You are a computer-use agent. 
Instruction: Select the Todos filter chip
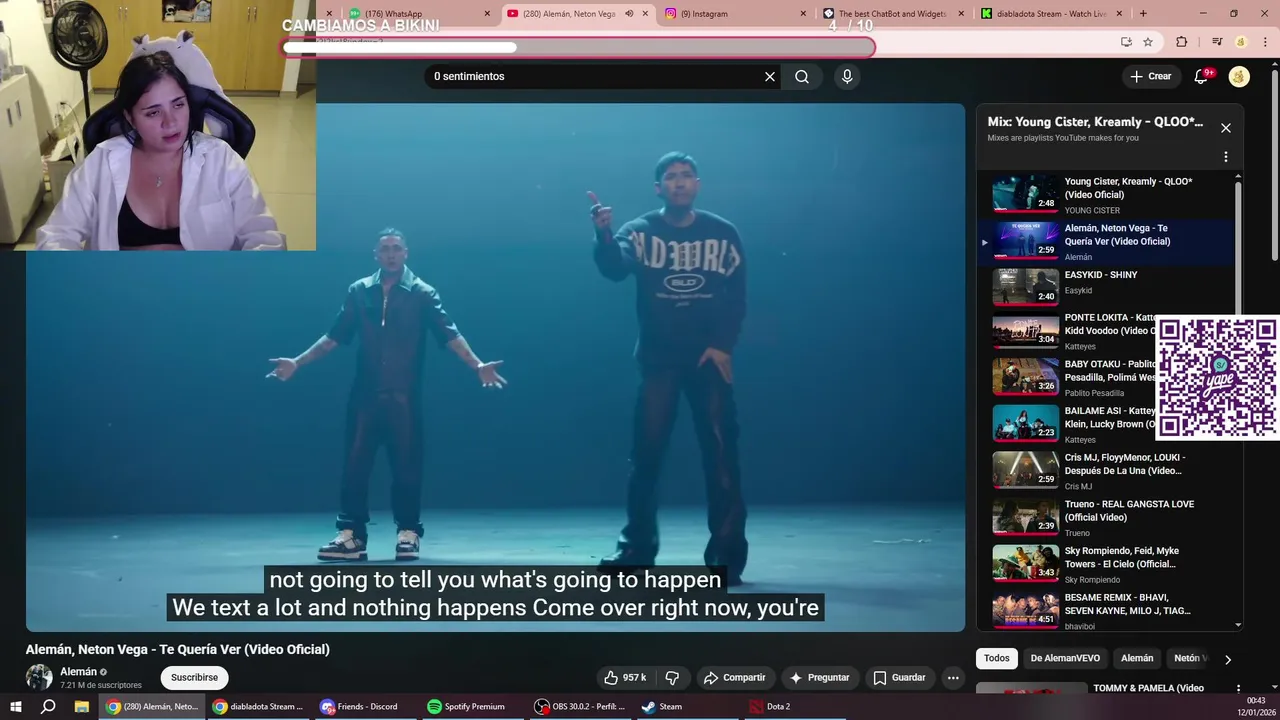(996, 658)
